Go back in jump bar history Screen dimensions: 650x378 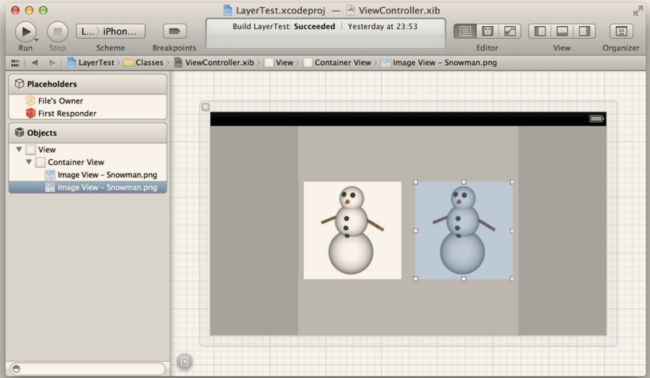click(x=35, y=63)
